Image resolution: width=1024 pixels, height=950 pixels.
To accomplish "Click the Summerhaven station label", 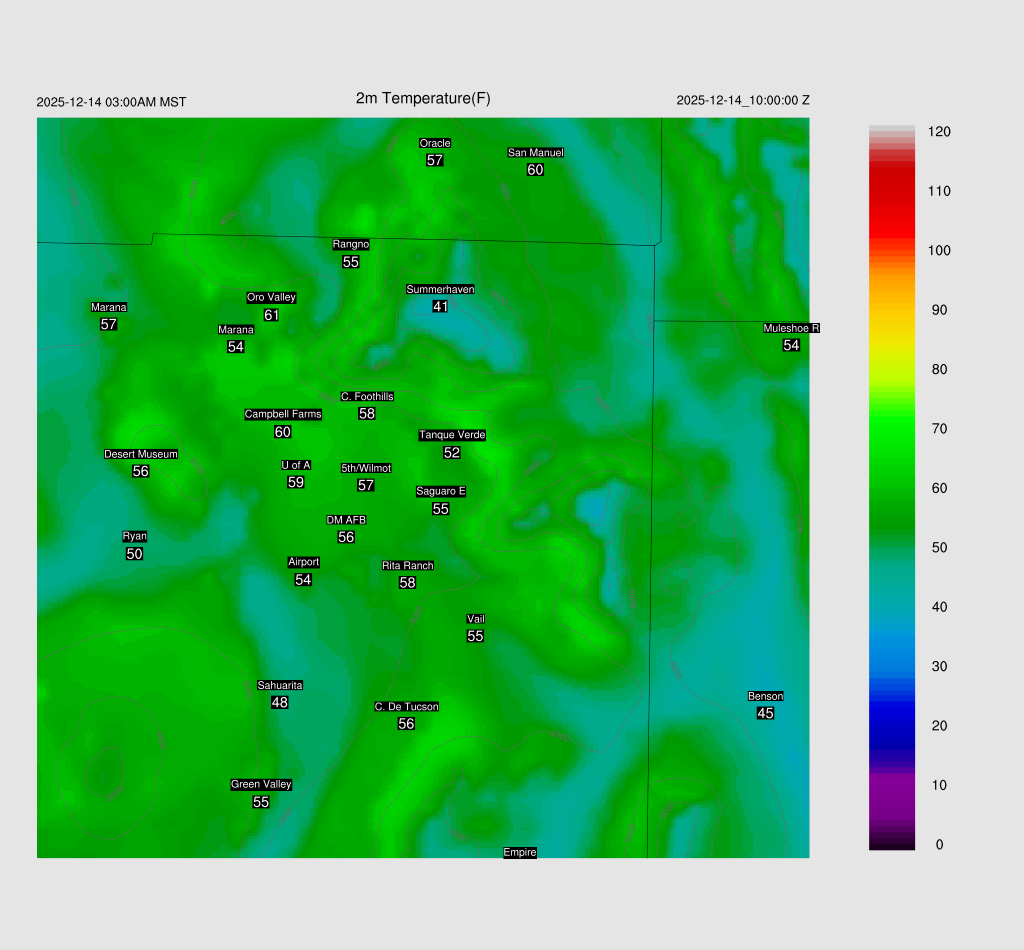I will tap(440, 289).
